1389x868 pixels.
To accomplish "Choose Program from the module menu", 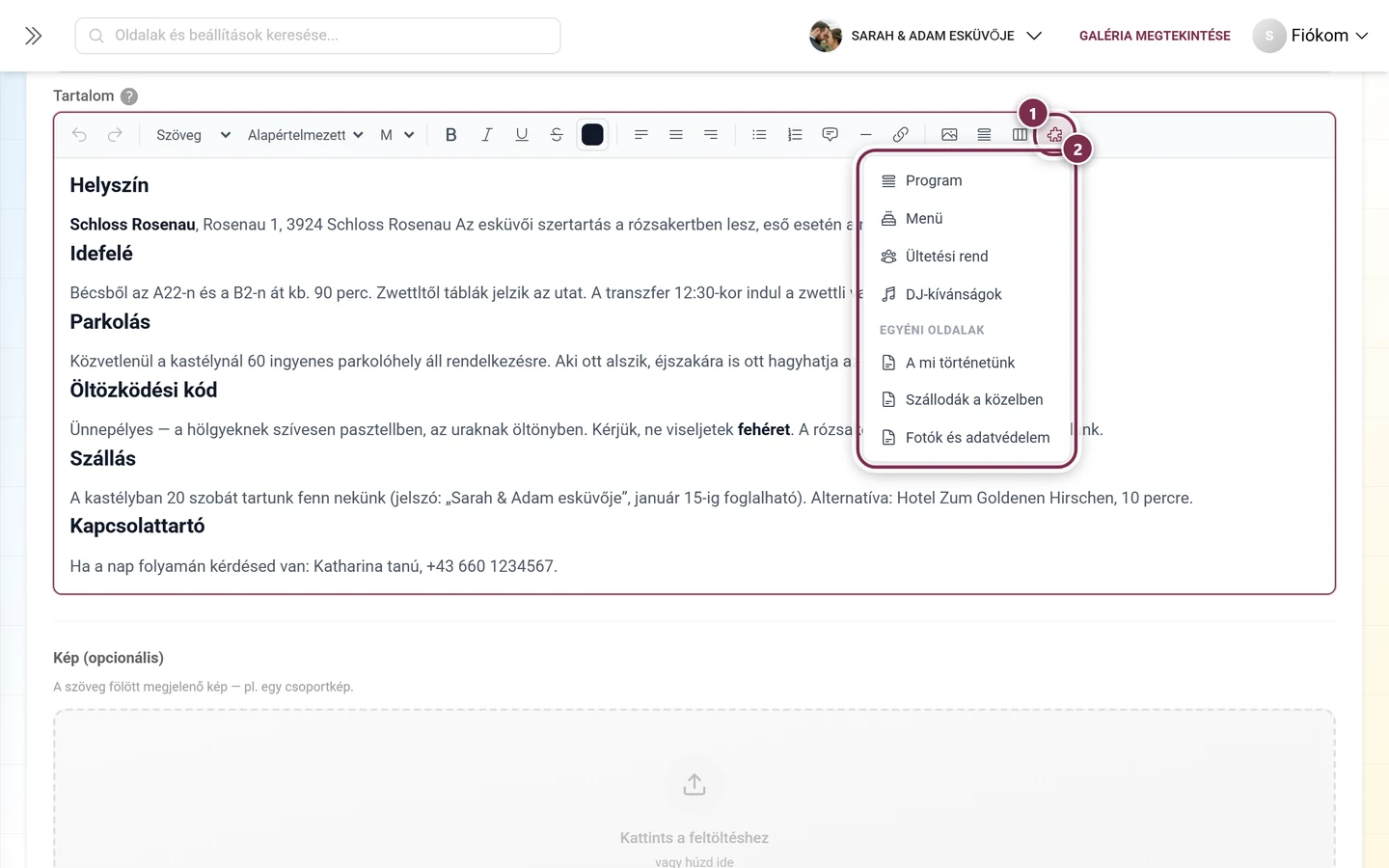I will pos(967,180).
